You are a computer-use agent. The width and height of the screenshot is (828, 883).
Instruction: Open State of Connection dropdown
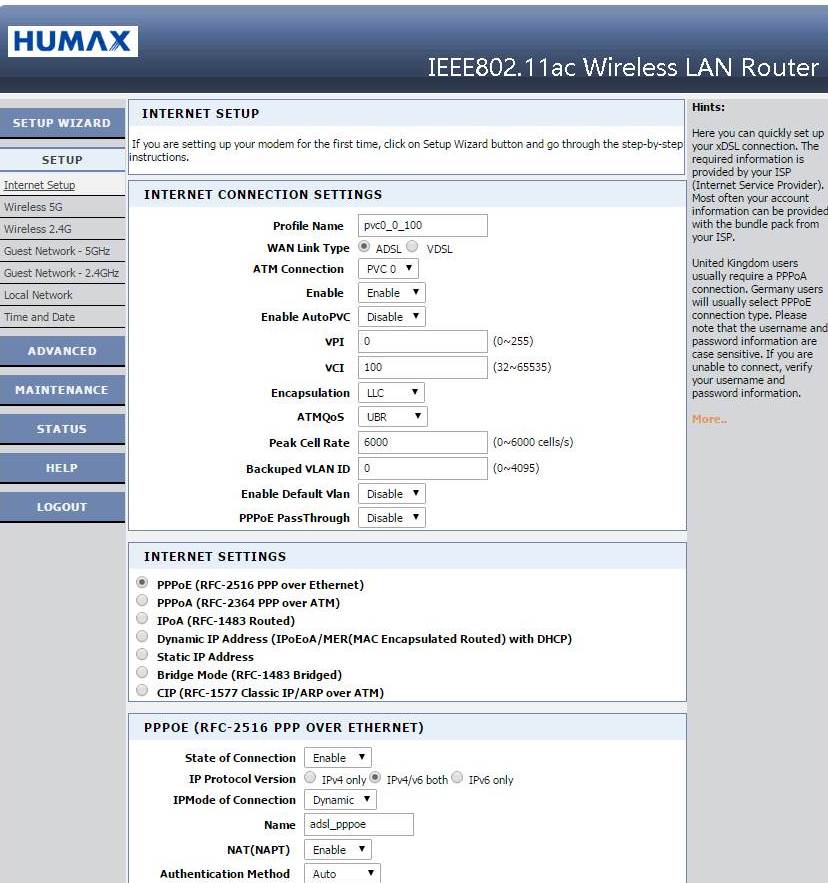pyautogui.click(x=337, y=757)
